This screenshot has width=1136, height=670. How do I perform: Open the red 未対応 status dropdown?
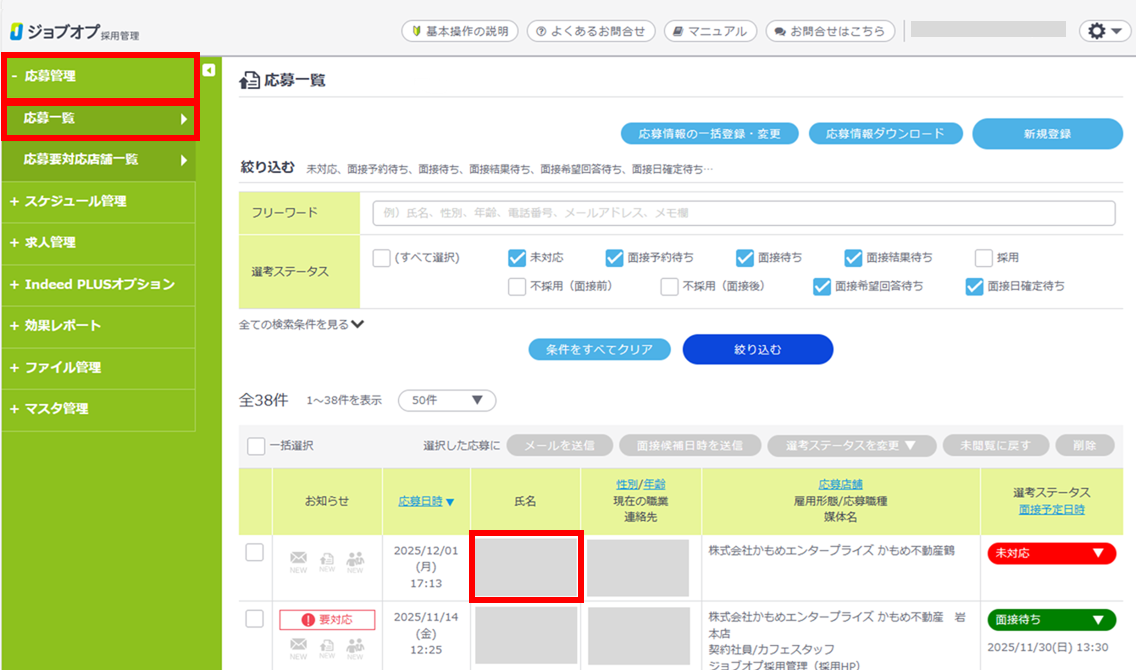click(x=1050, y=553)
